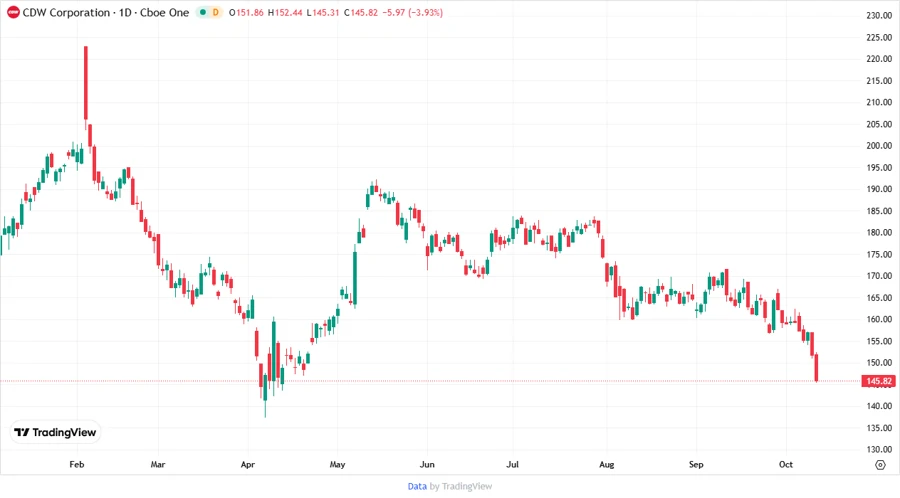Click the 135.00 price axis label
The image size is (900, 498).
879,428
